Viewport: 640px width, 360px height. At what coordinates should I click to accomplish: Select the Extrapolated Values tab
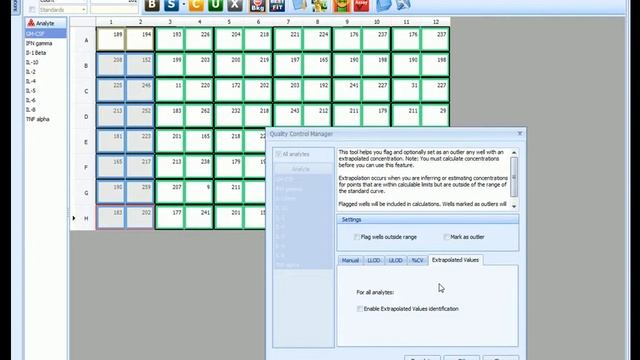pos(455,260)
